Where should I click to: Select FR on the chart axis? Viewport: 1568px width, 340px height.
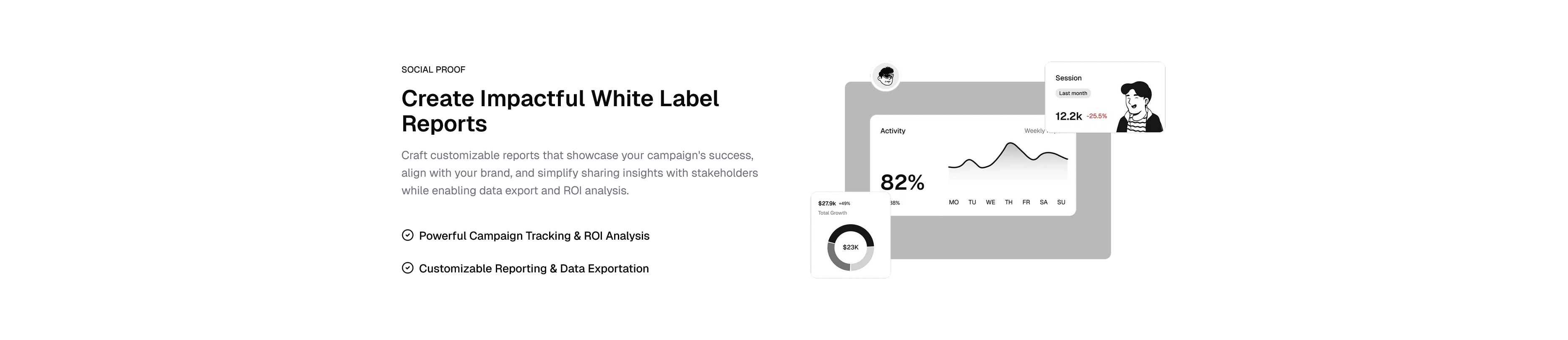(x=1026, y=202)
